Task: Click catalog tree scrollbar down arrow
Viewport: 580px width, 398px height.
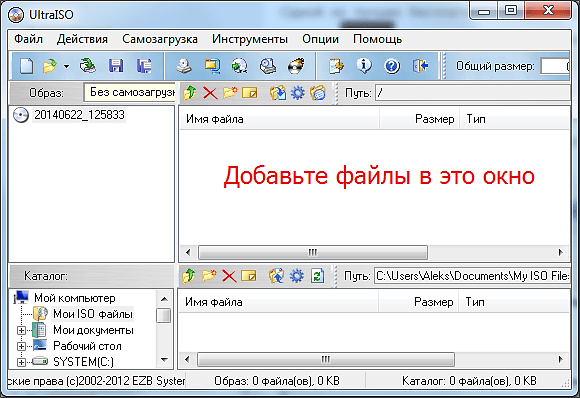Action: click(x=164, y=360)
